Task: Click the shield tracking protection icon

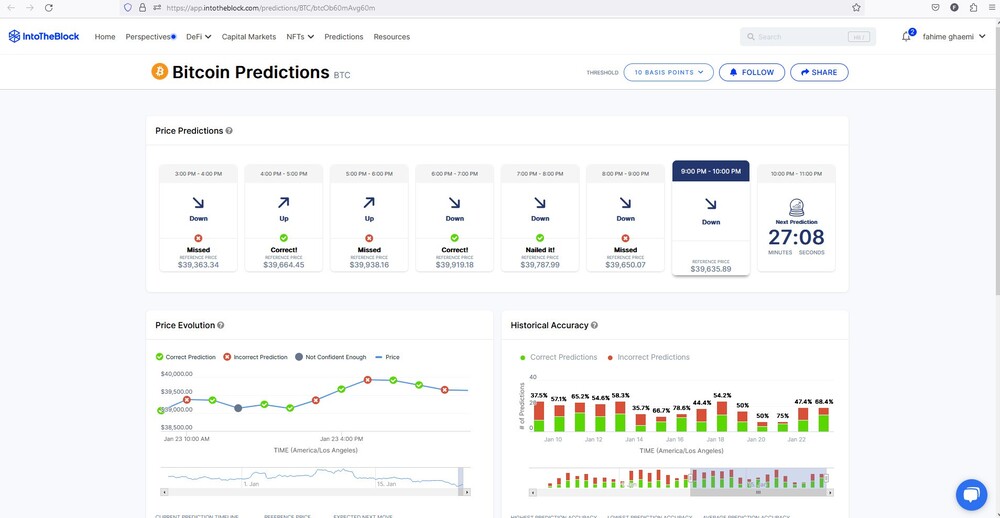Action: click(x=128, y=8)
